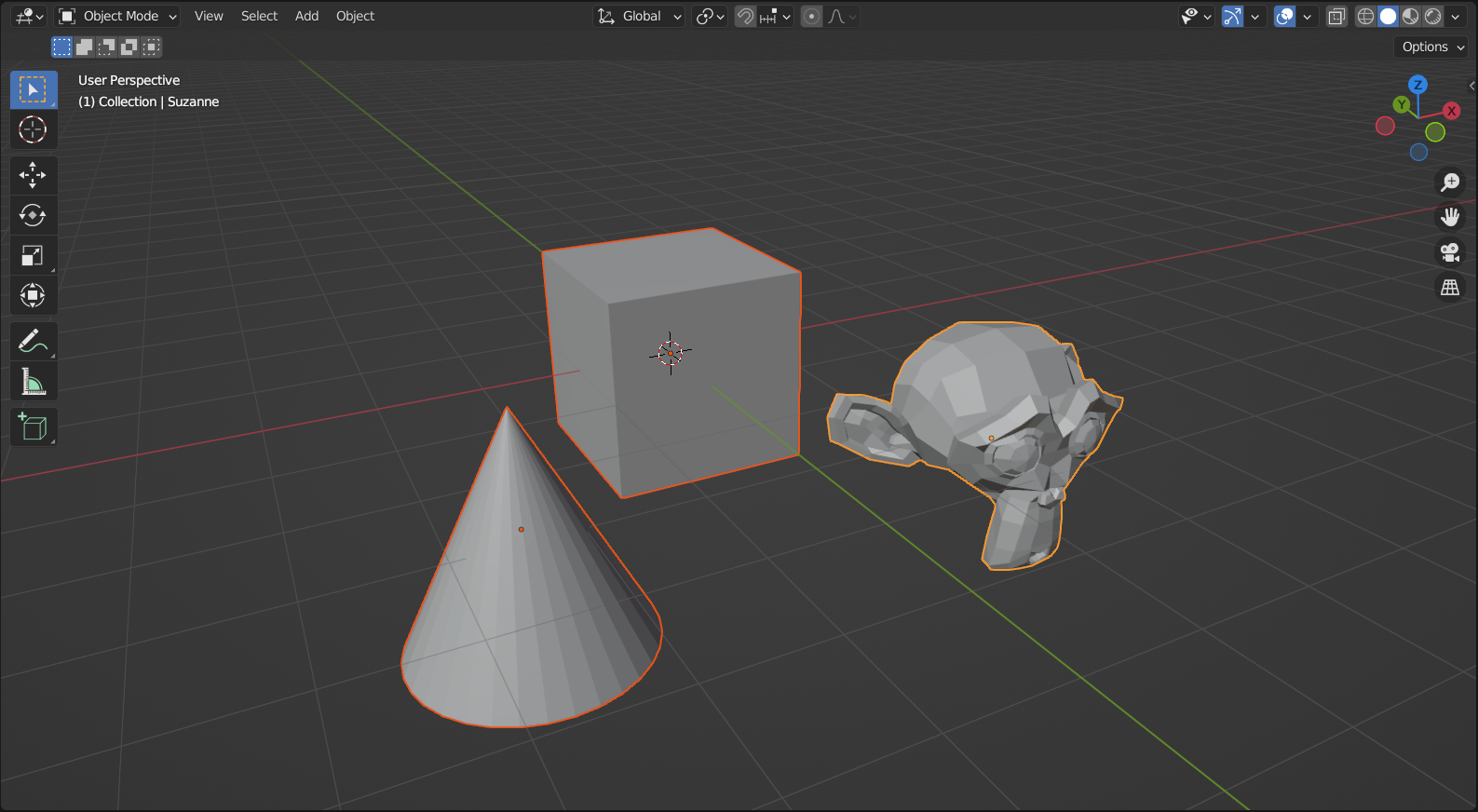This screenshot has width=1478, height=812.
Task: Open the editor type dropdown
Action: (30, 16)
